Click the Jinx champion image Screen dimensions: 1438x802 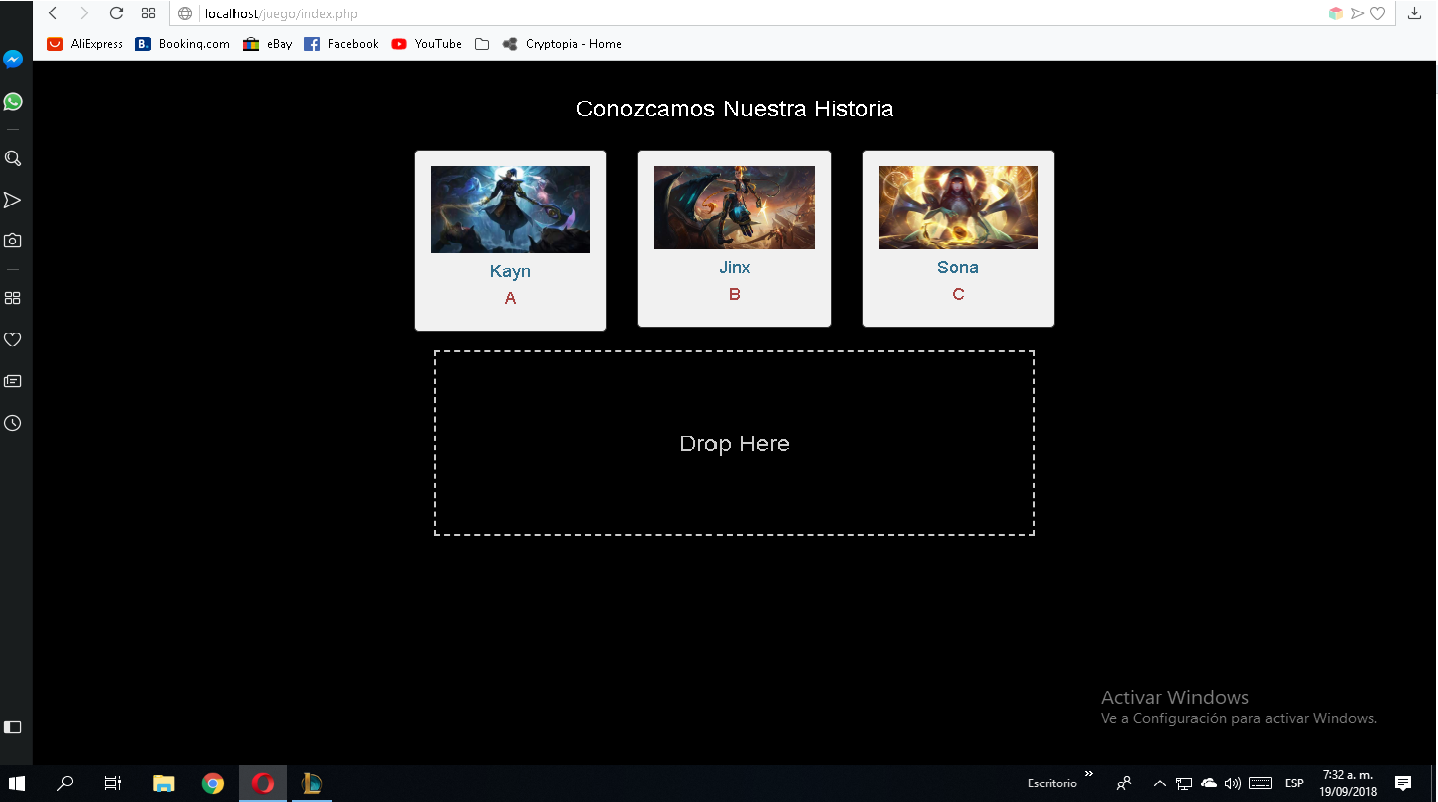tap(734, 207)
